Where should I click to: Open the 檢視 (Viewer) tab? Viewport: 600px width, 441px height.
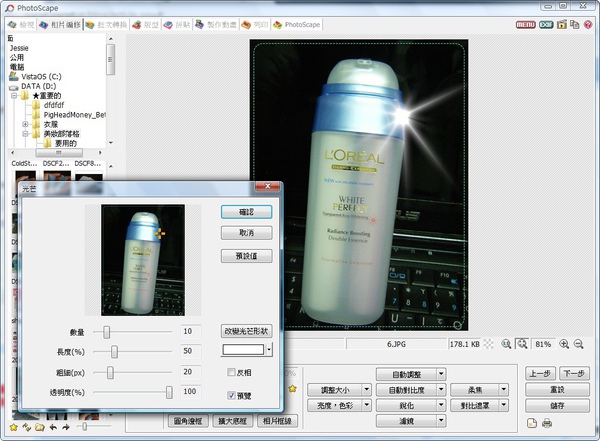(x=21, y=25)
